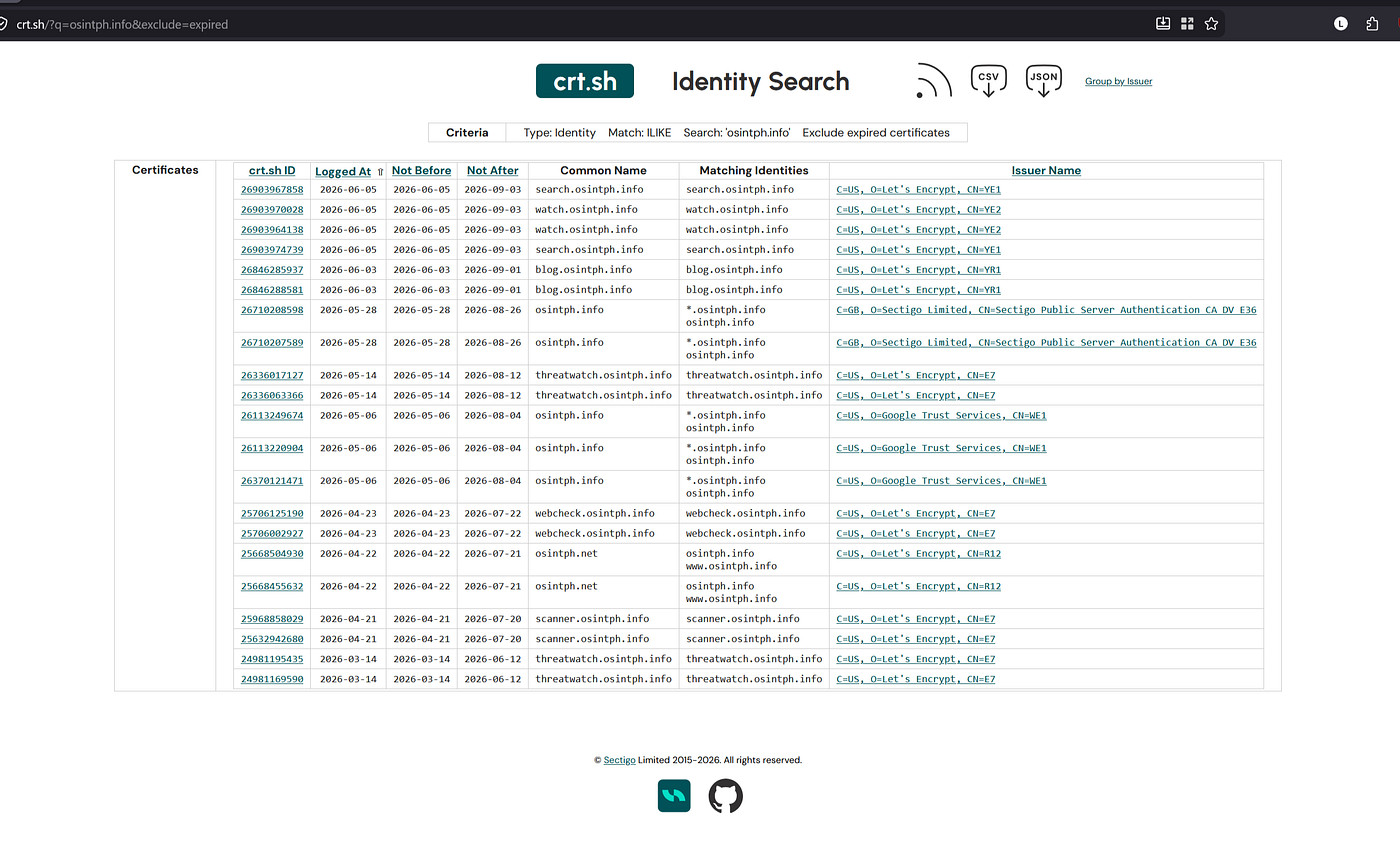Click the grid icon in the address bar
Viewport: 1400px width, 850px height.
[1188, 24]
